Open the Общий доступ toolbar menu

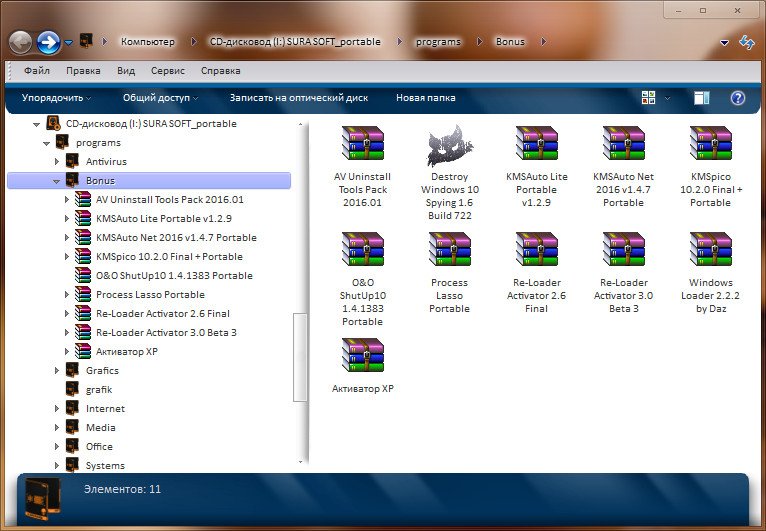click(x=160, y=98)
